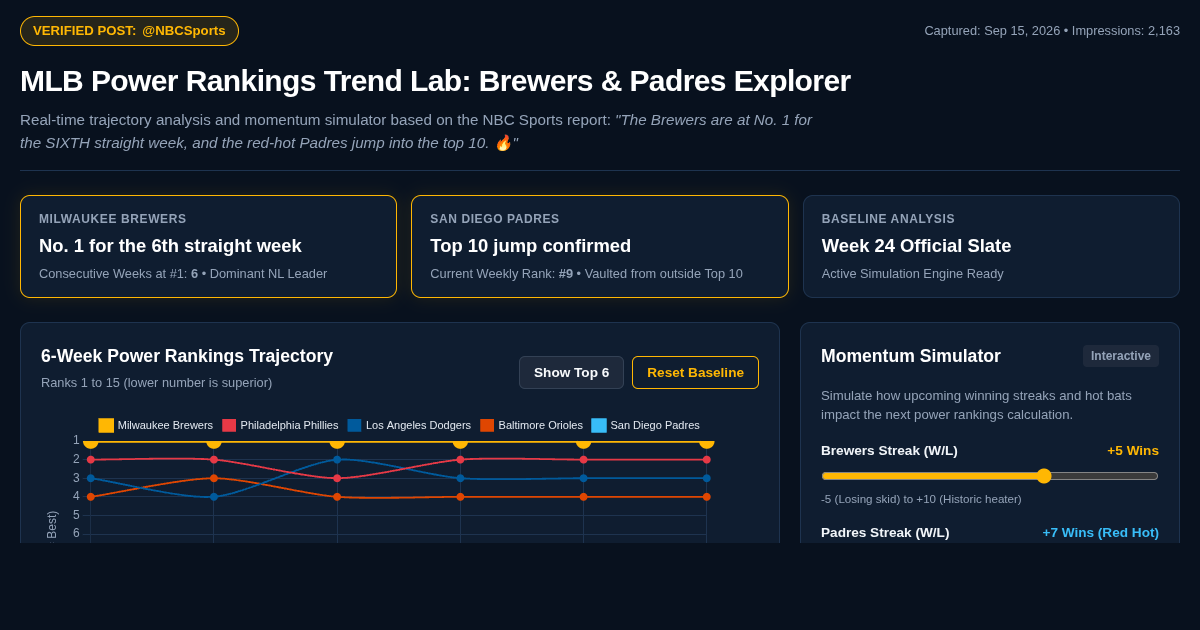The height and width of the screenshot is (630, 1200).
Task: Click the 'Momentum Simulator' heading
Action: [x=911, y=356]
